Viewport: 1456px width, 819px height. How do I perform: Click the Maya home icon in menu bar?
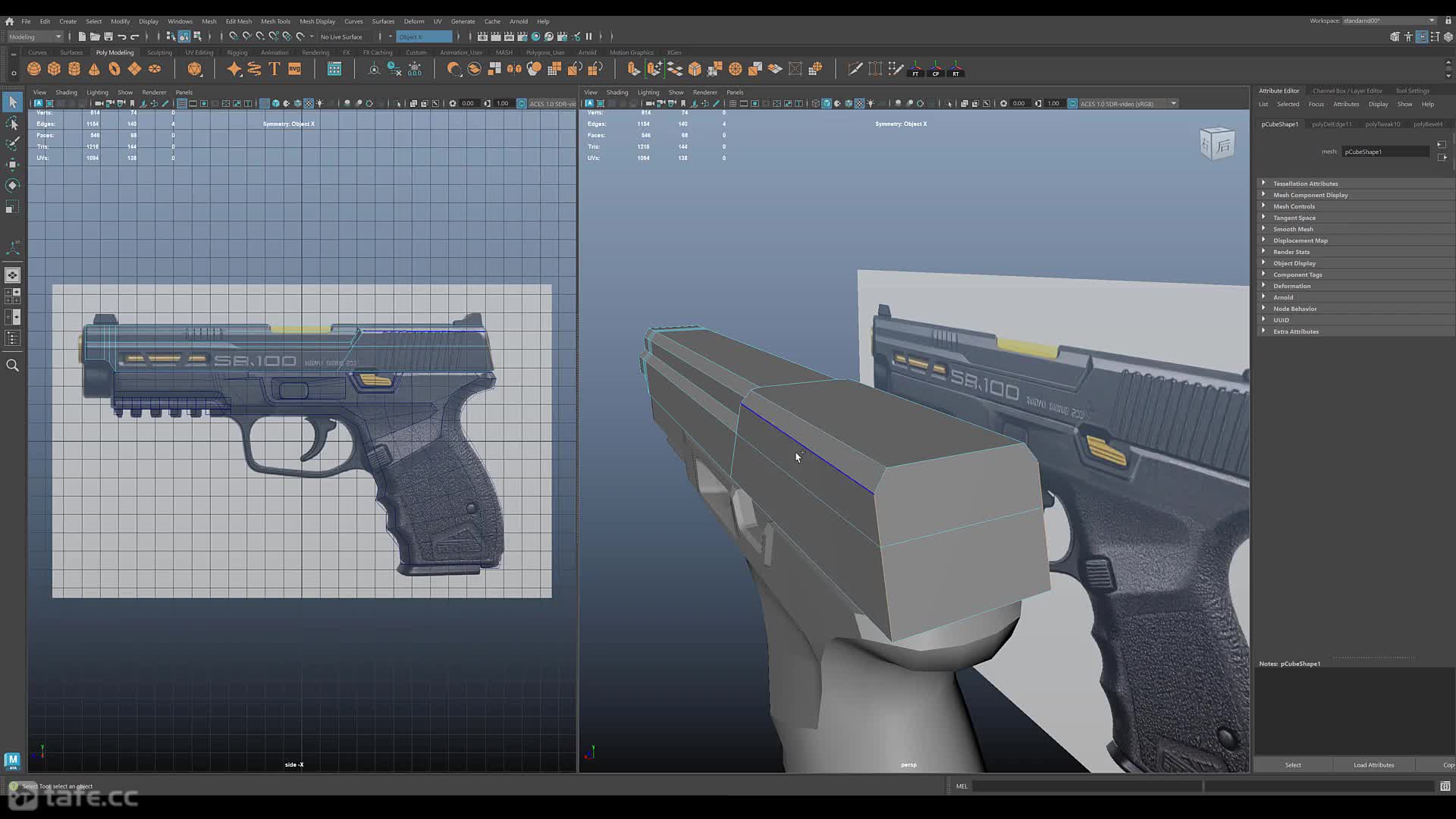coord(9,21)
